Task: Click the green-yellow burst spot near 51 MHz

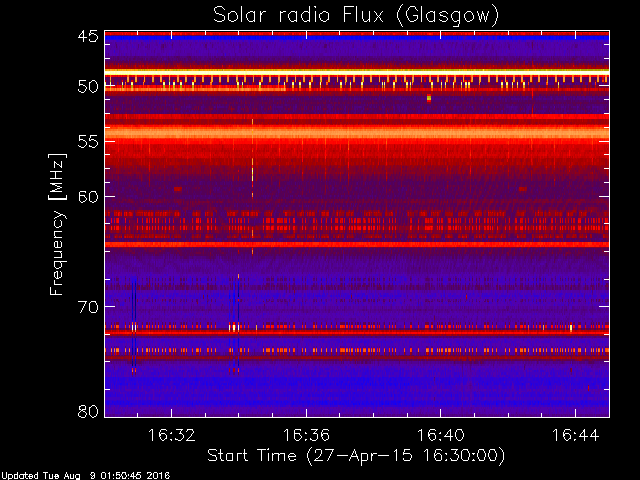Action: [x=429, y=98]
